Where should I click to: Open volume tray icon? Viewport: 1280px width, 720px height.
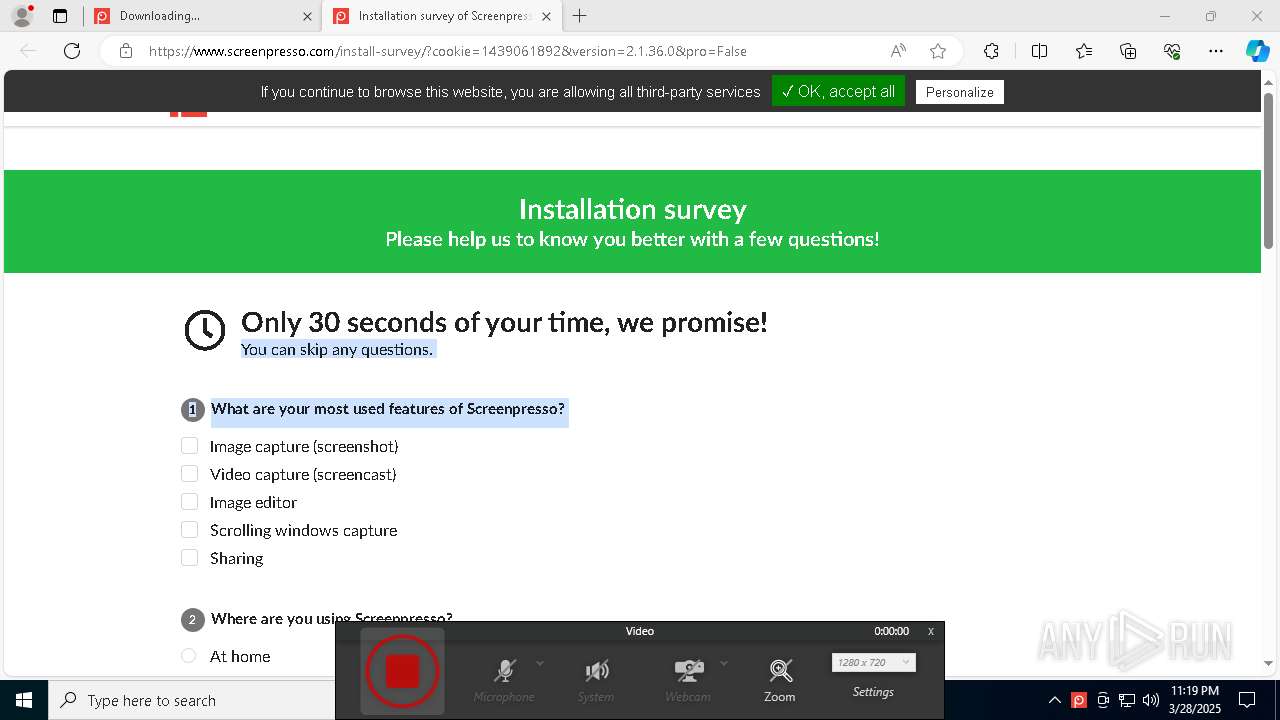coord(1151,700)
